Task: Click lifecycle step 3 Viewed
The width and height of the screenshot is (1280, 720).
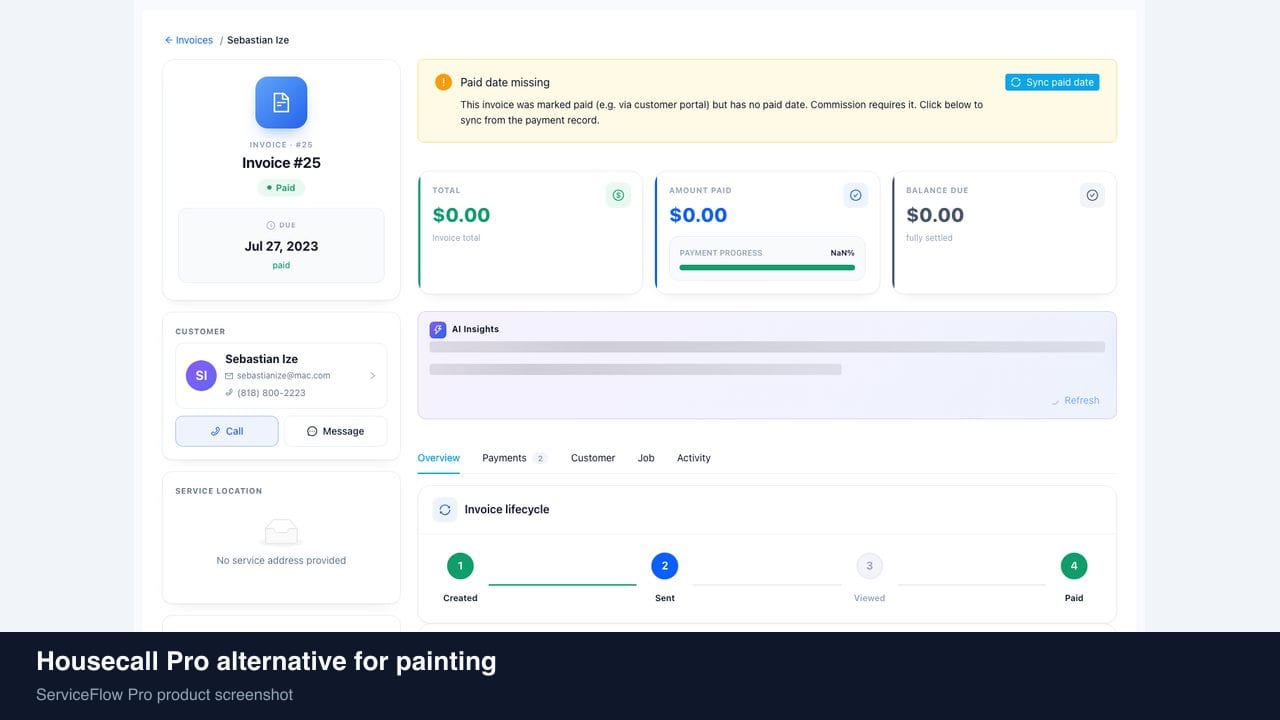Action: [x=869, y=566]
